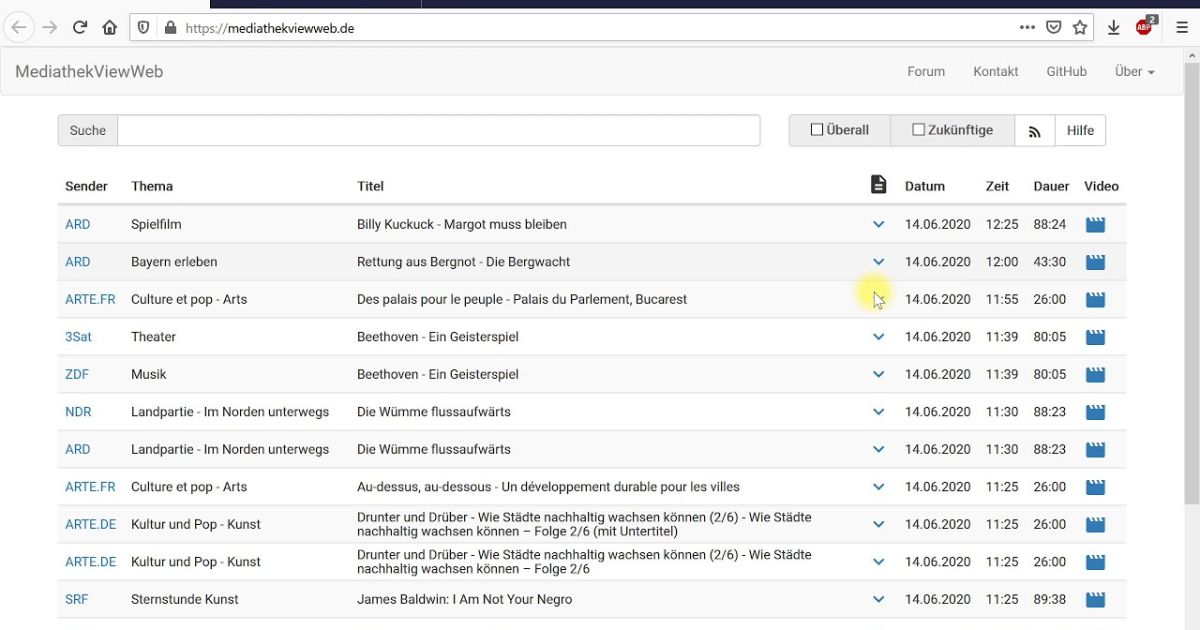Bookmark the page with the star icon
The height and width of the screenshot is (630, 1200).
click(1080, 27)
